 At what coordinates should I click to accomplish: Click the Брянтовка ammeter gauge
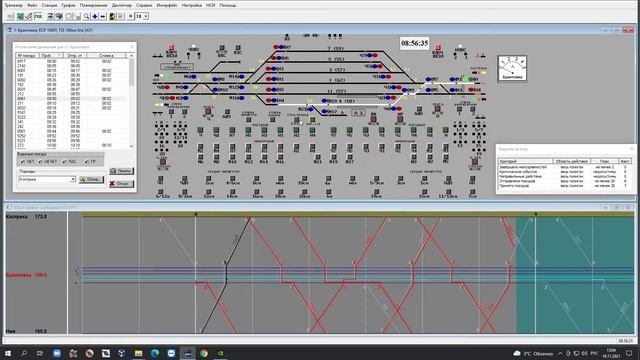click(x=512, y=68)
